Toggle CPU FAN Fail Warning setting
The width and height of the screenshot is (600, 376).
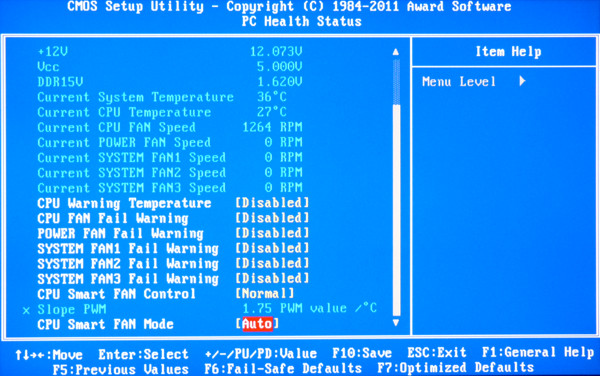tap(272, 218)
